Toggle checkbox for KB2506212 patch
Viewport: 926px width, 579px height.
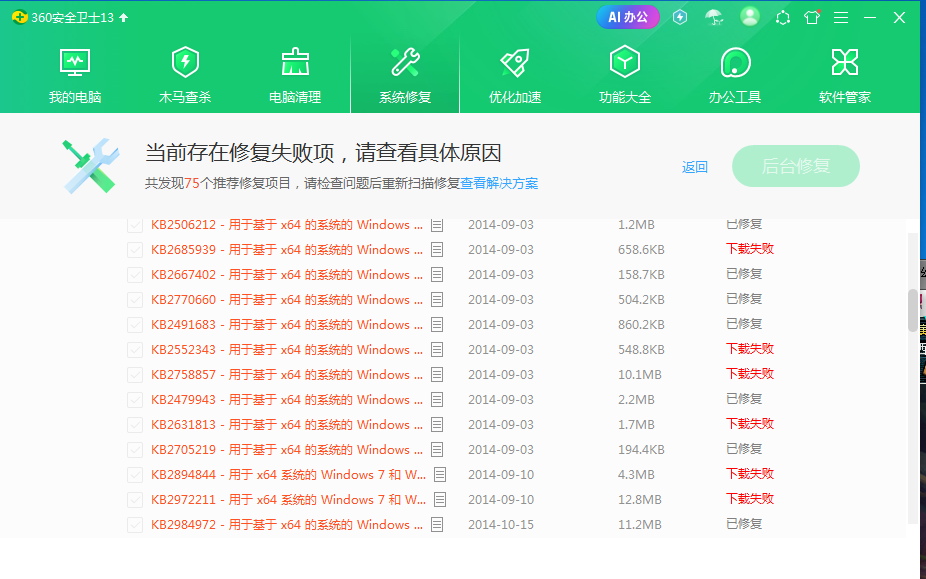(x=135, y=225)
